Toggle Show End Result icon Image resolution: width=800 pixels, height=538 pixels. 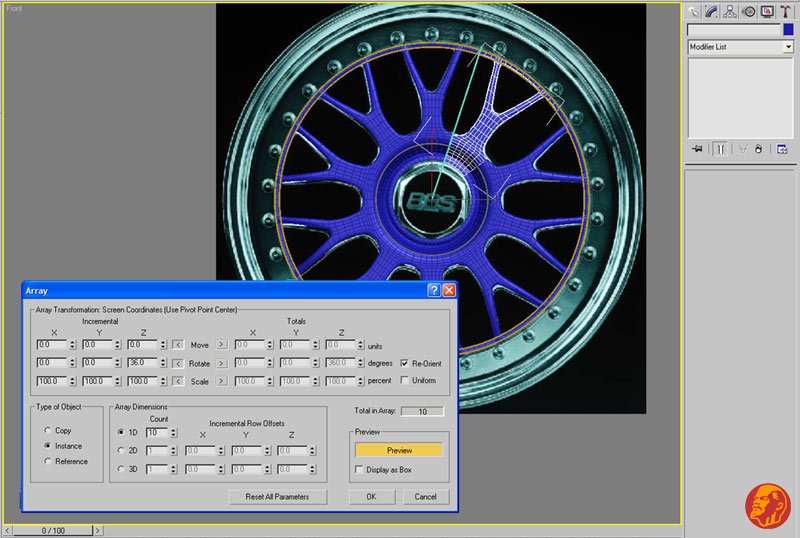pos(720,149)
